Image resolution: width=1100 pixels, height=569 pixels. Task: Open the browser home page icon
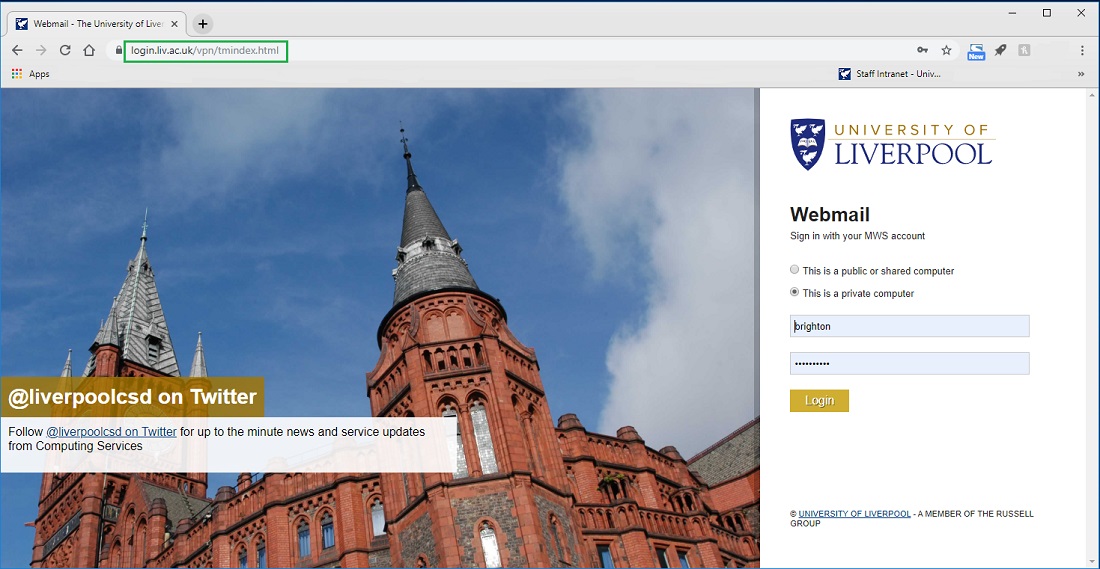89,51
